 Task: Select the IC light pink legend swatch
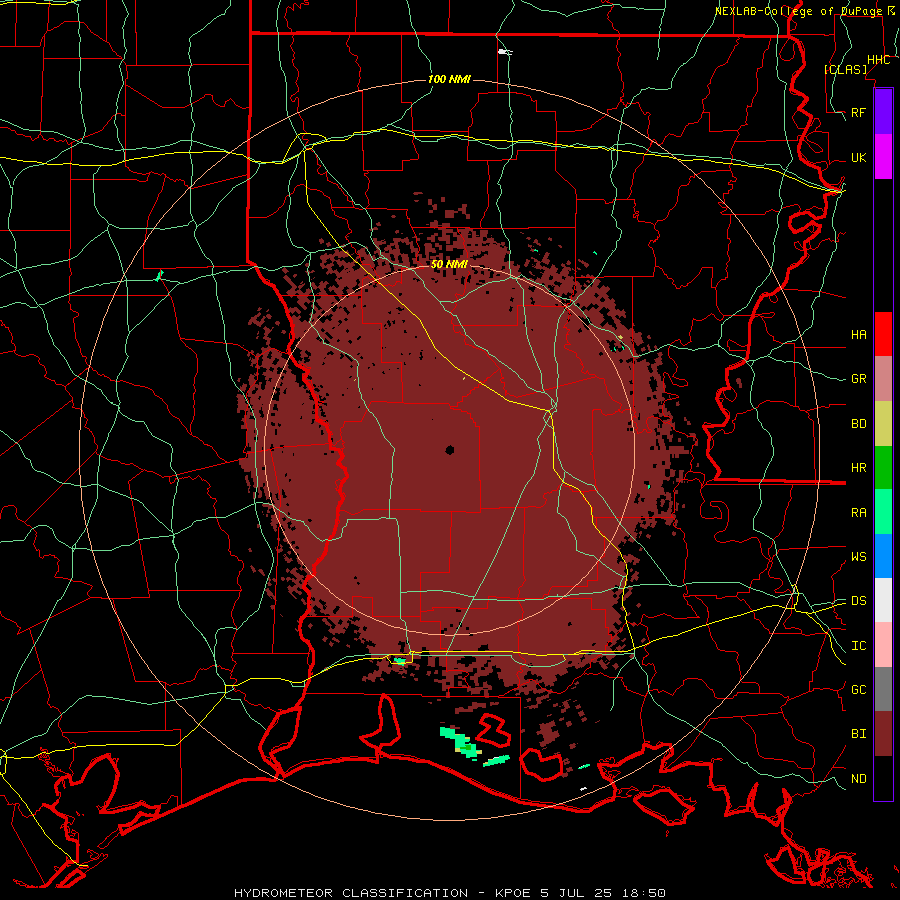[x=883, y=645]
